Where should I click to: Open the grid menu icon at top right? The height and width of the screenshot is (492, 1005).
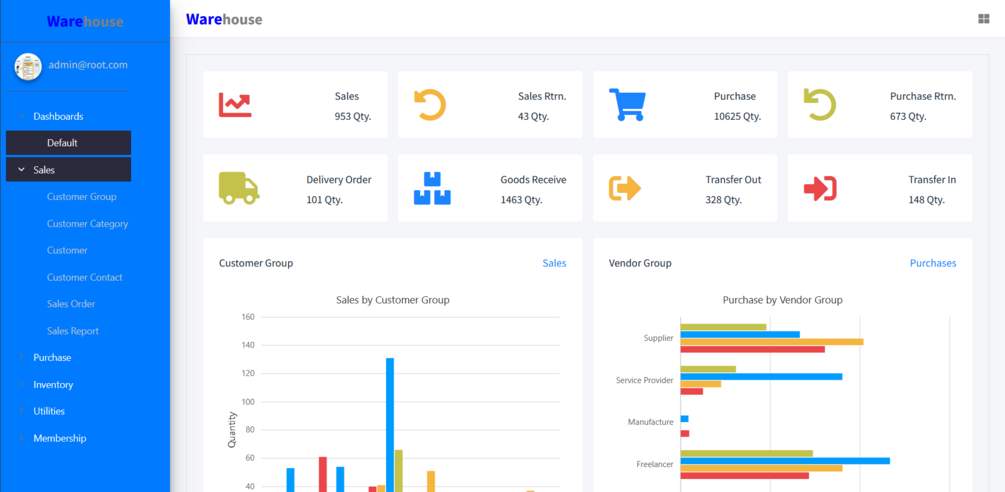click(984, 19)
